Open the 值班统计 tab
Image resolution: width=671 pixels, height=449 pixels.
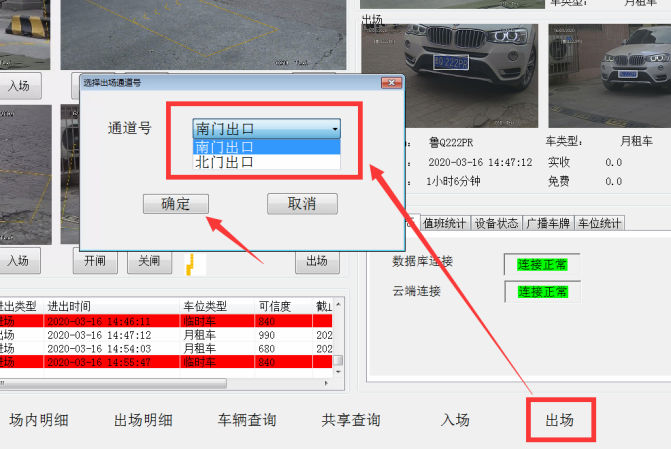pyautogui.click(x=445, y=223)
